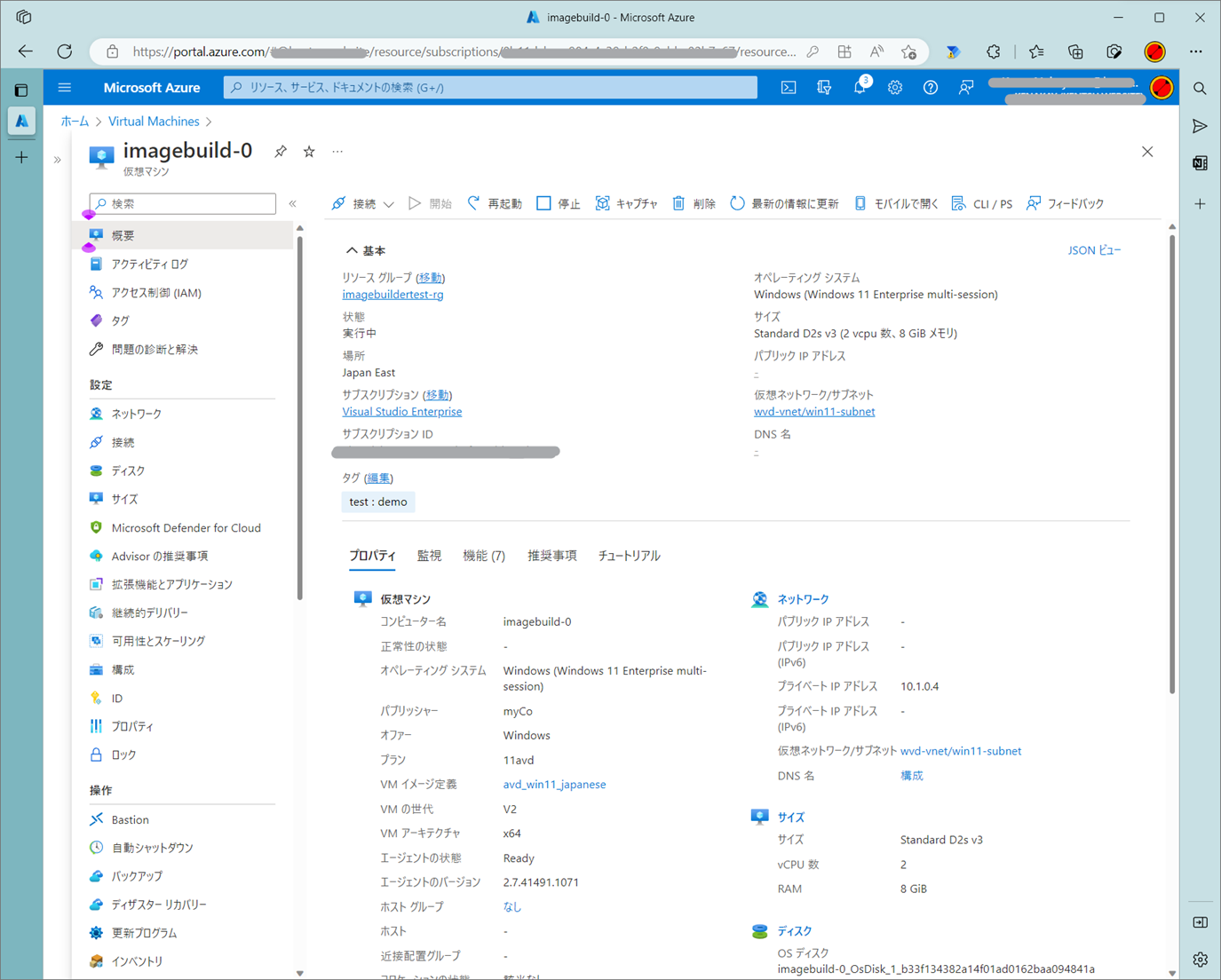Image resolution: width=1221 pixels, height=980 pixels.
Task: Pin imagebuild-0 to the dashboard
Action: [281, 152]
